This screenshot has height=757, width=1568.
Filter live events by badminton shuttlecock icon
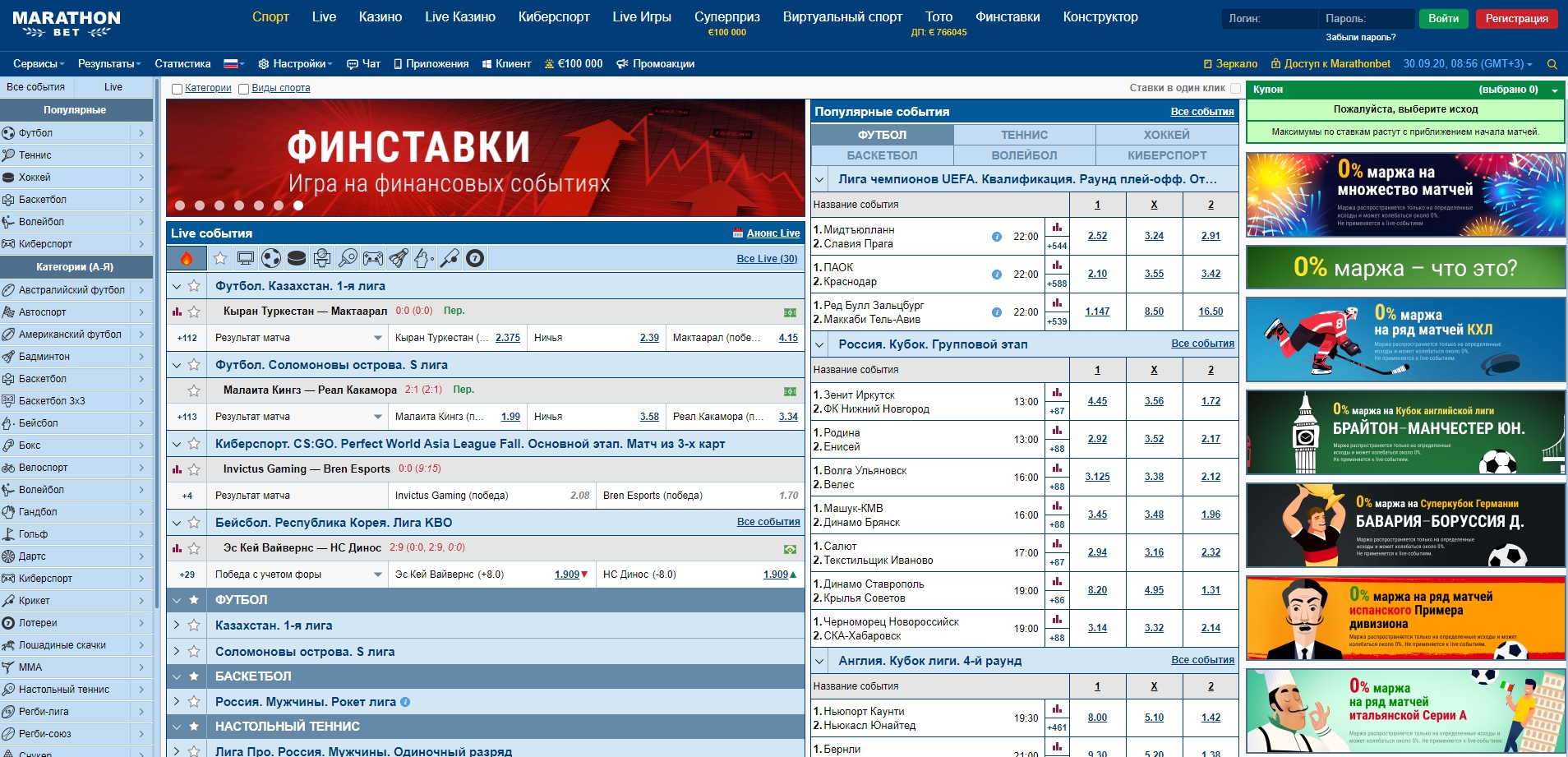click(x=399, y=258)
